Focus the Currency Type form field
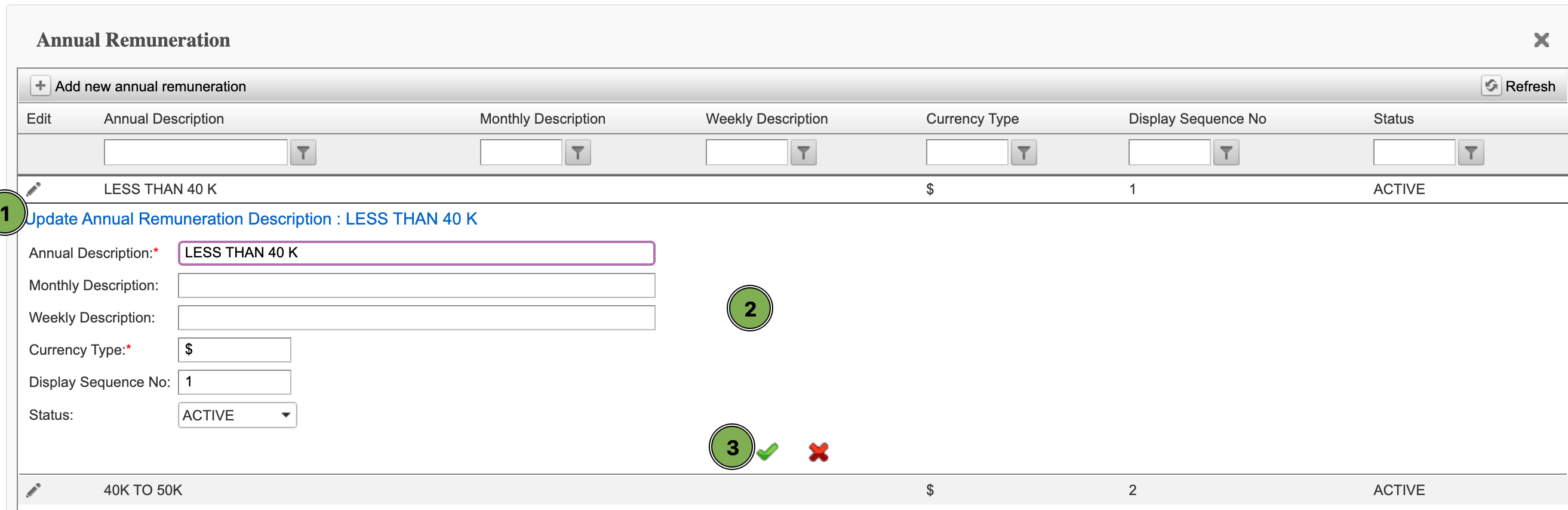 click(x=234, y=350)
